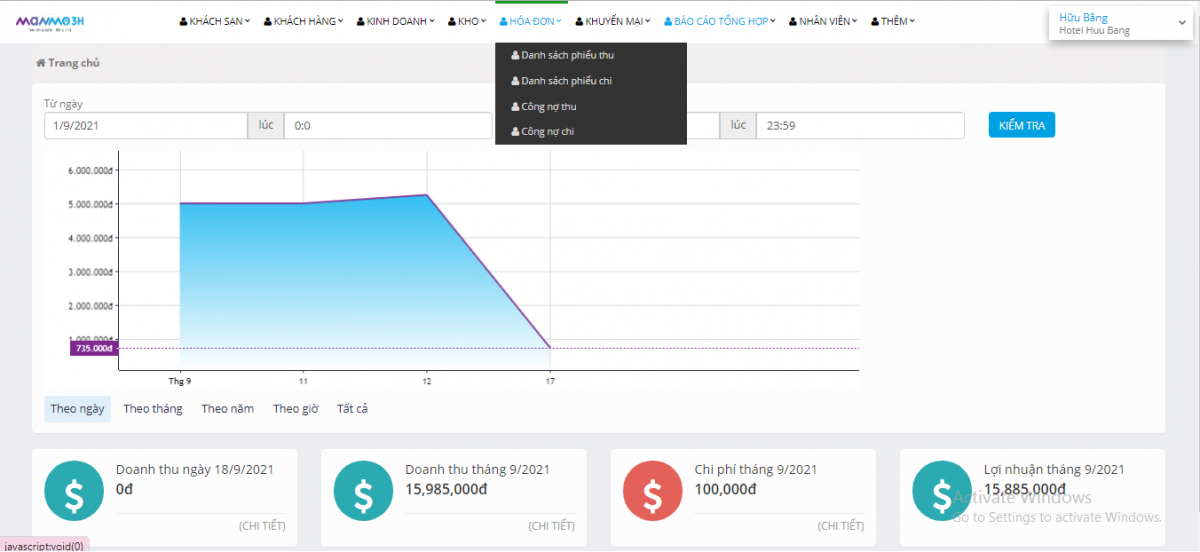The width and height of the screenshot is (1200, 552).
Task: Click the teal dollar icon for monthly revenue
Action: pos(363,493)
